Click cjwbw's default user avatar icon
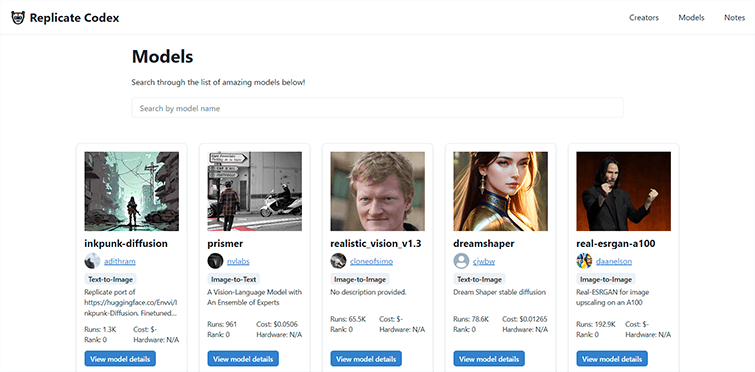The height and width of the screenshot is (372, 755). [461, 261]
